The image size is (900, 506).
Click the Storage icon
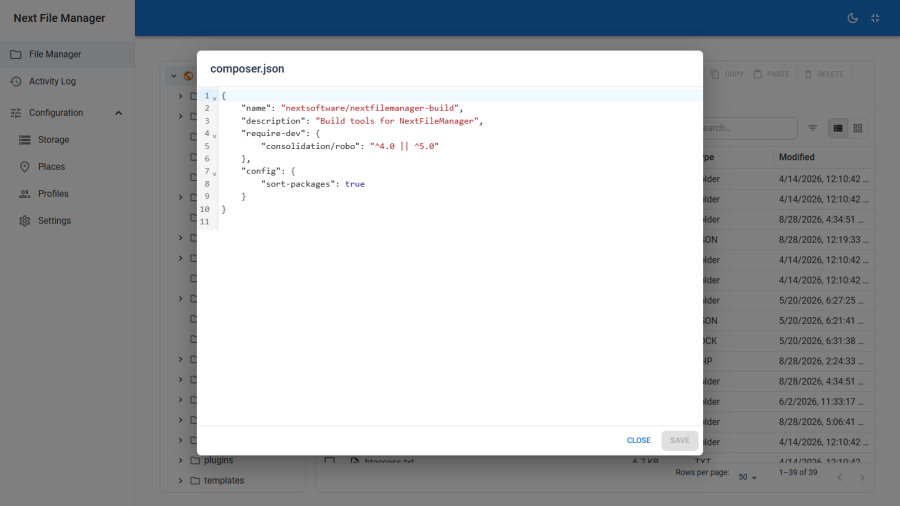25,140
